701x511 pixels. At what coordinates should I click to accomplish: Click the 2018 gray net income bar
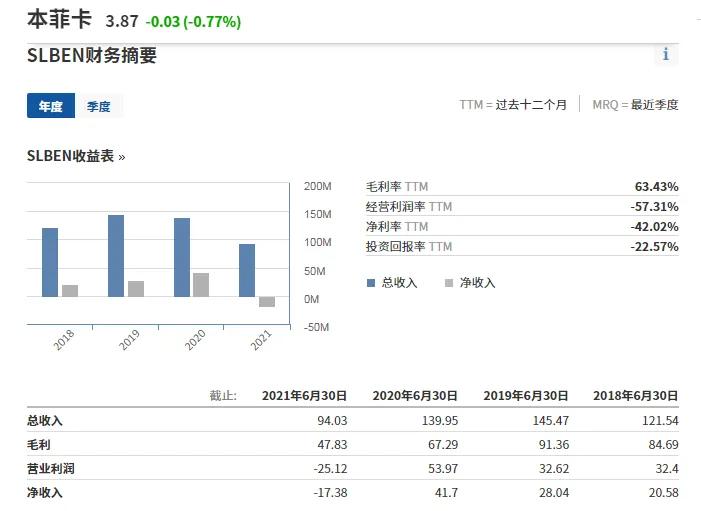point(70,291)
